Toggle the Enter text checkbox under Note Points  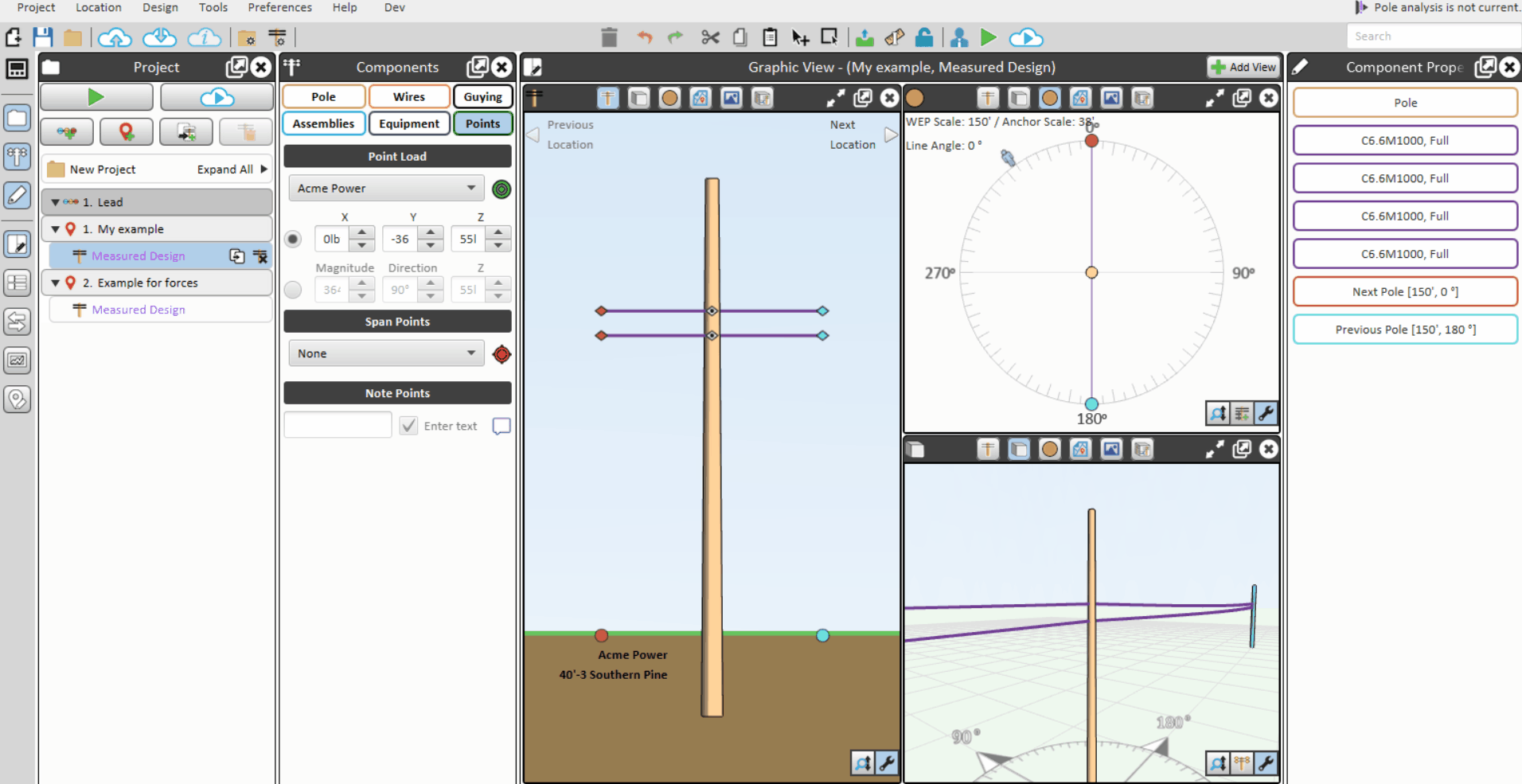pos(408,425)
